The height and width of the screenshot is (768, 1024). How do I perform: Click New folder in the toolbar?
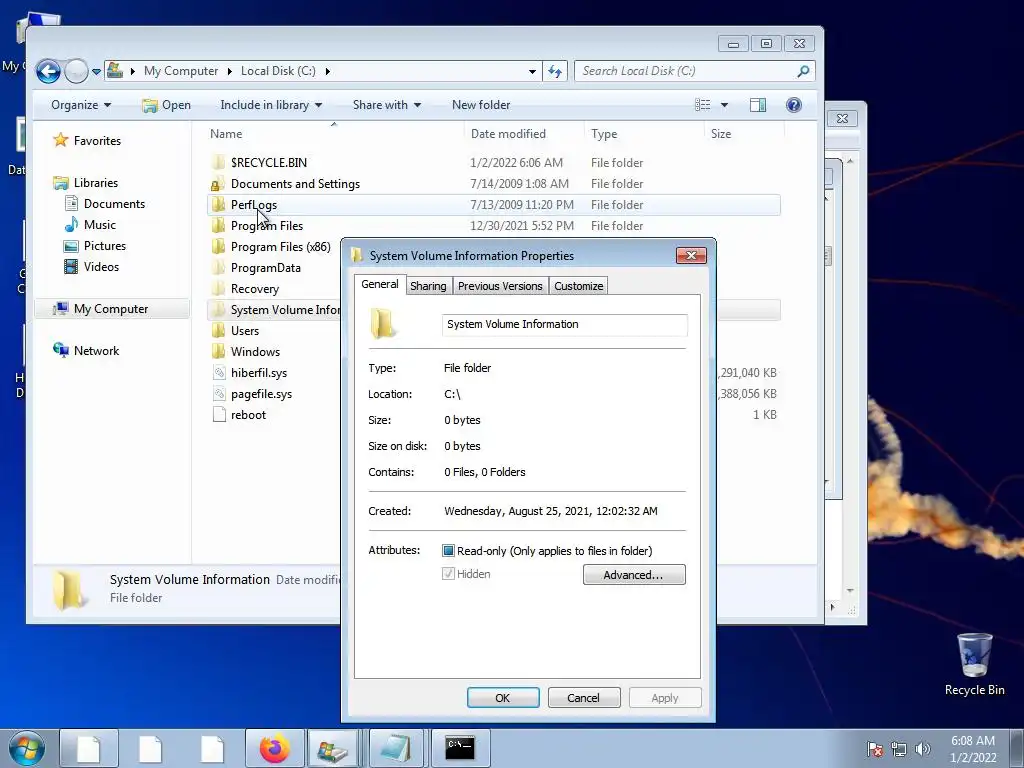click(481, 105)
